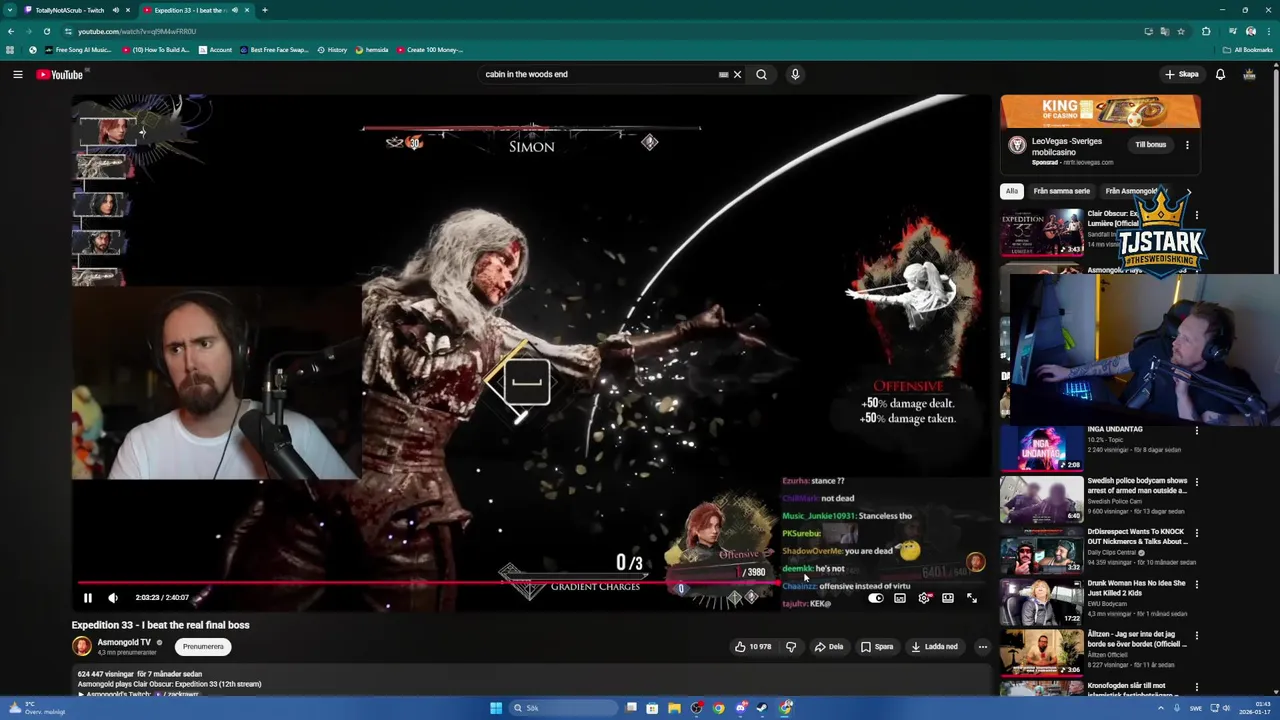Open Chrome three-dot menu
Image resolution: width=1280 pixels, height=720 pixels.
tap(1268, 31)
